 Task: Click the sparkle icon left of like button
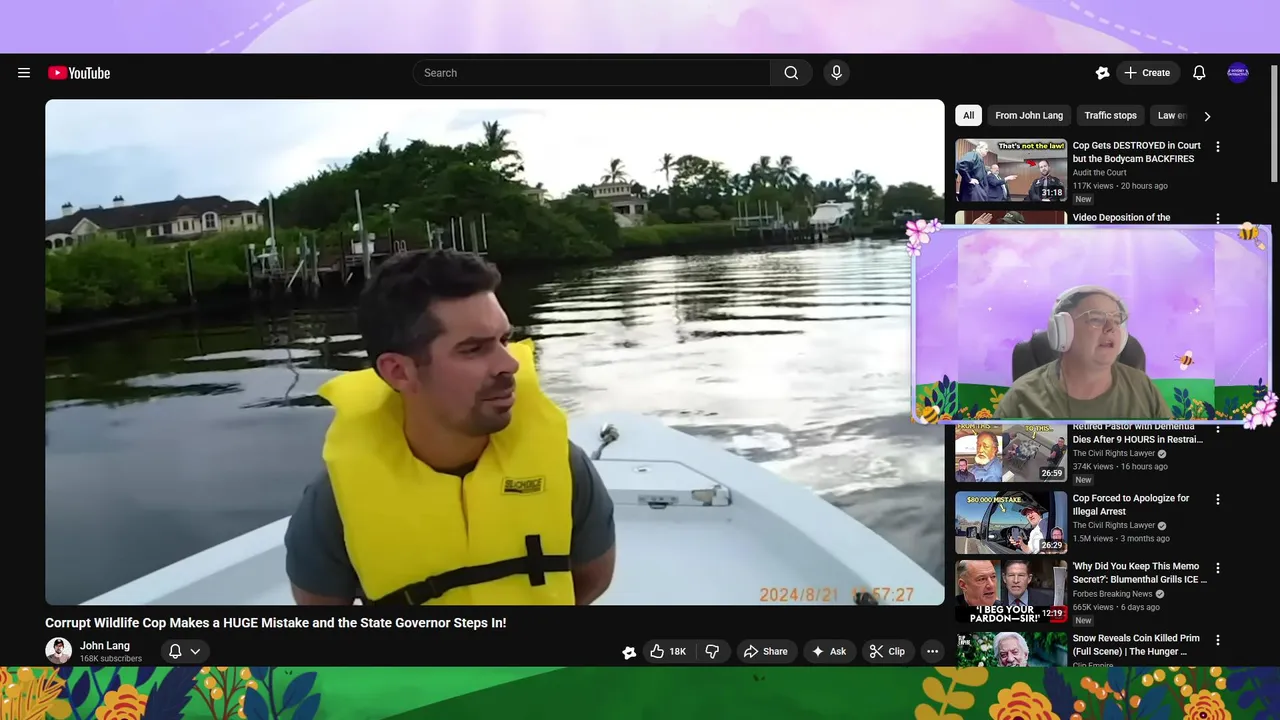(x=629, y=652)
